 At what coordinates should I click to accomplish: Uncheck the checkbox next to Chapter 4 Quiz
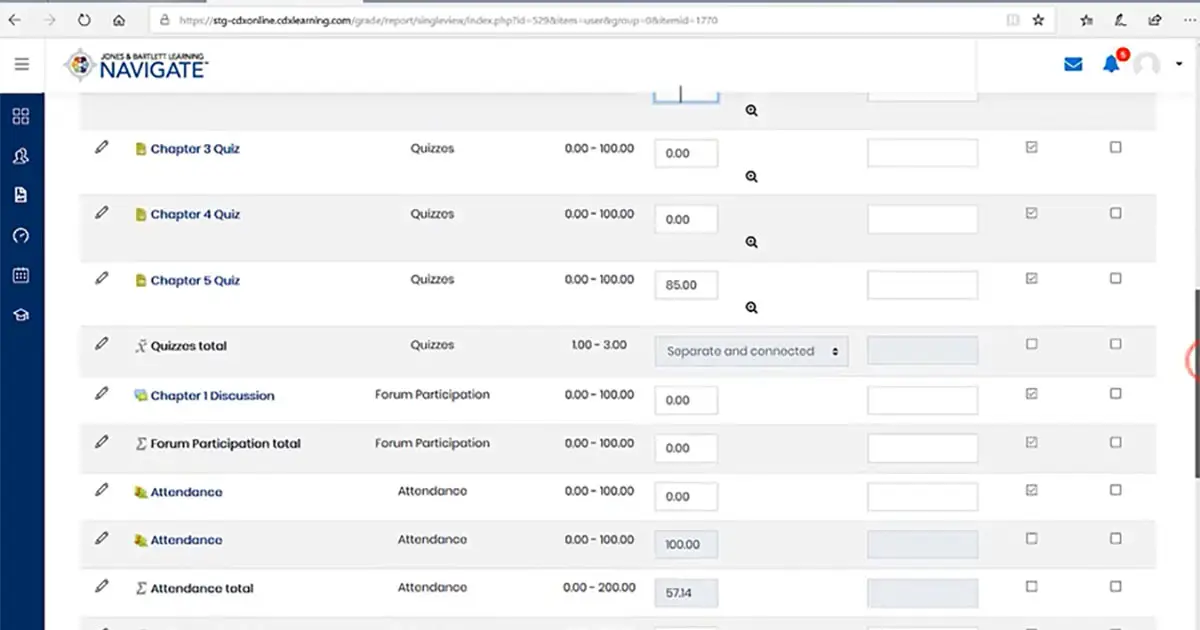click(x=1031, y=211)
